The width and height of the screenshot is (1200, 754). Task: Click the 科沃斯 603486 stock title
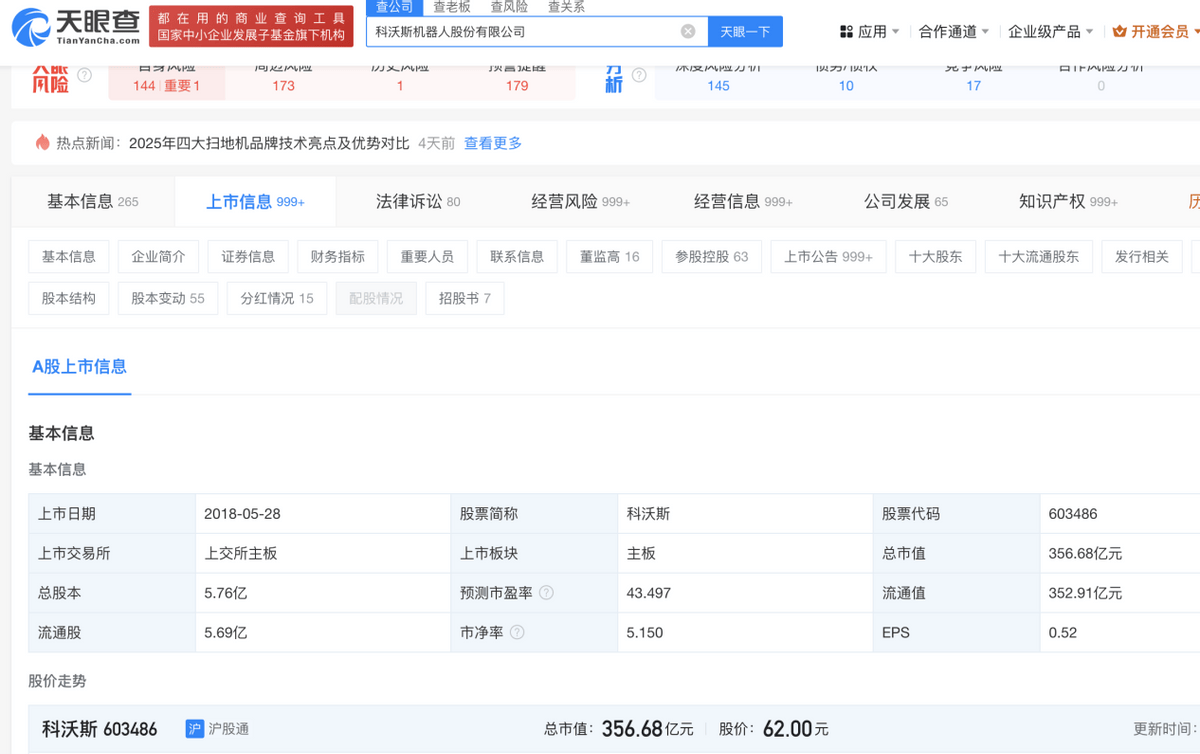pyautogui.click(x=100, y=729)
